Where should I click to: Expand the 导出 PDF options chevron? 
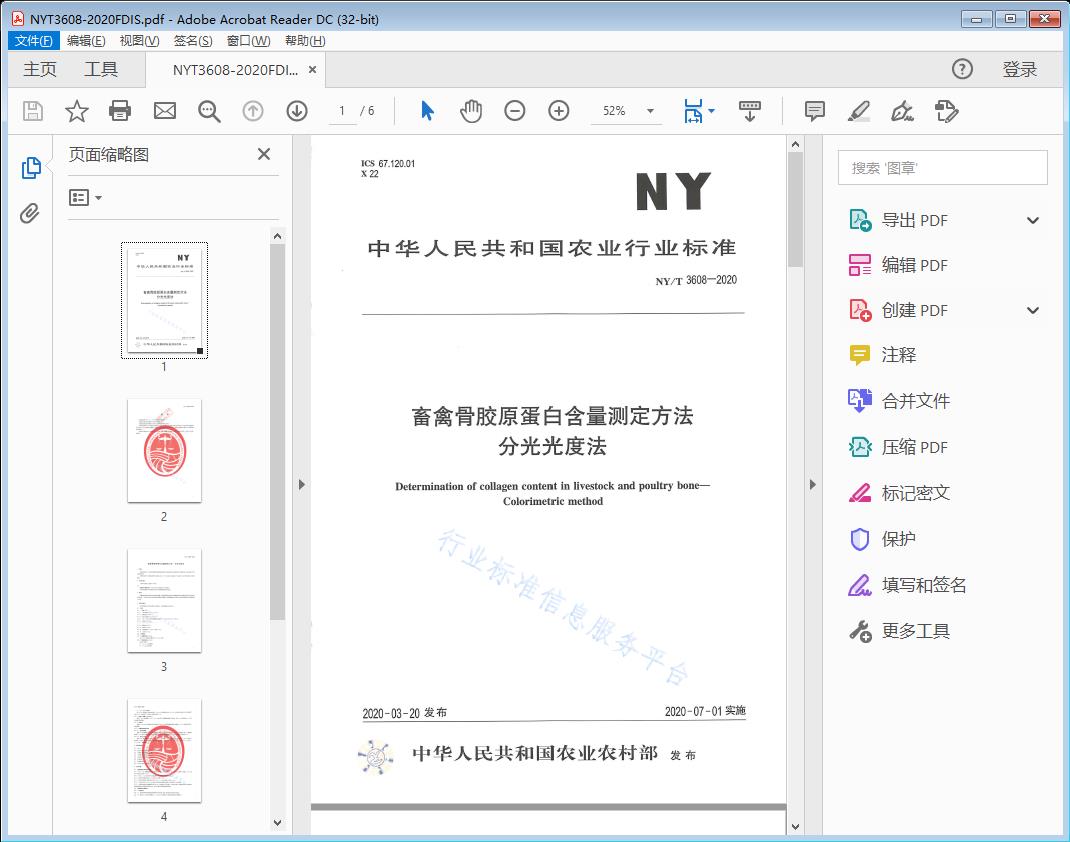[1032, 219]
